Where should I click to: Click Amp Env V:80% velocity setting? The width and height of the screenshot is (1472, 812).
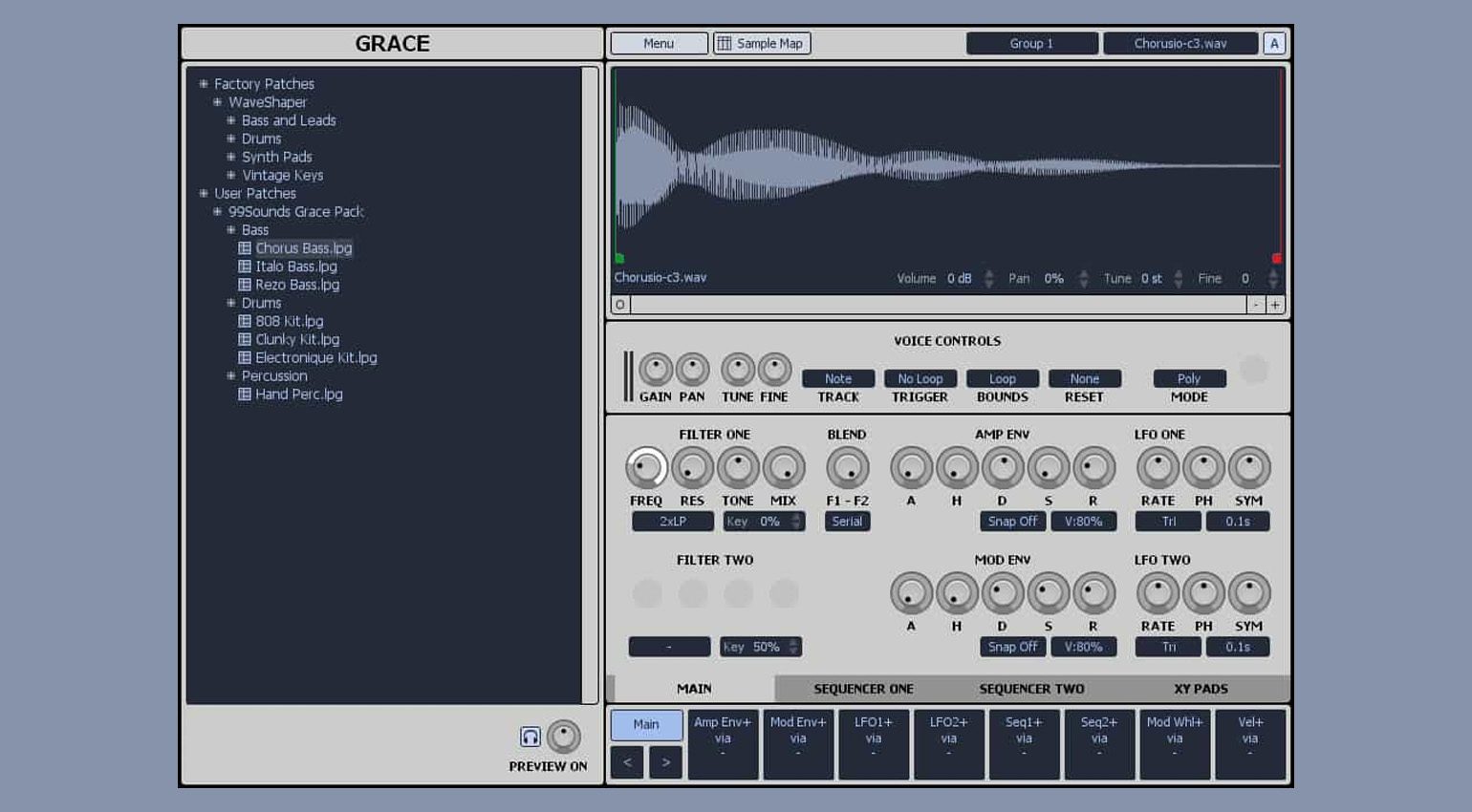coord(1084,522)
